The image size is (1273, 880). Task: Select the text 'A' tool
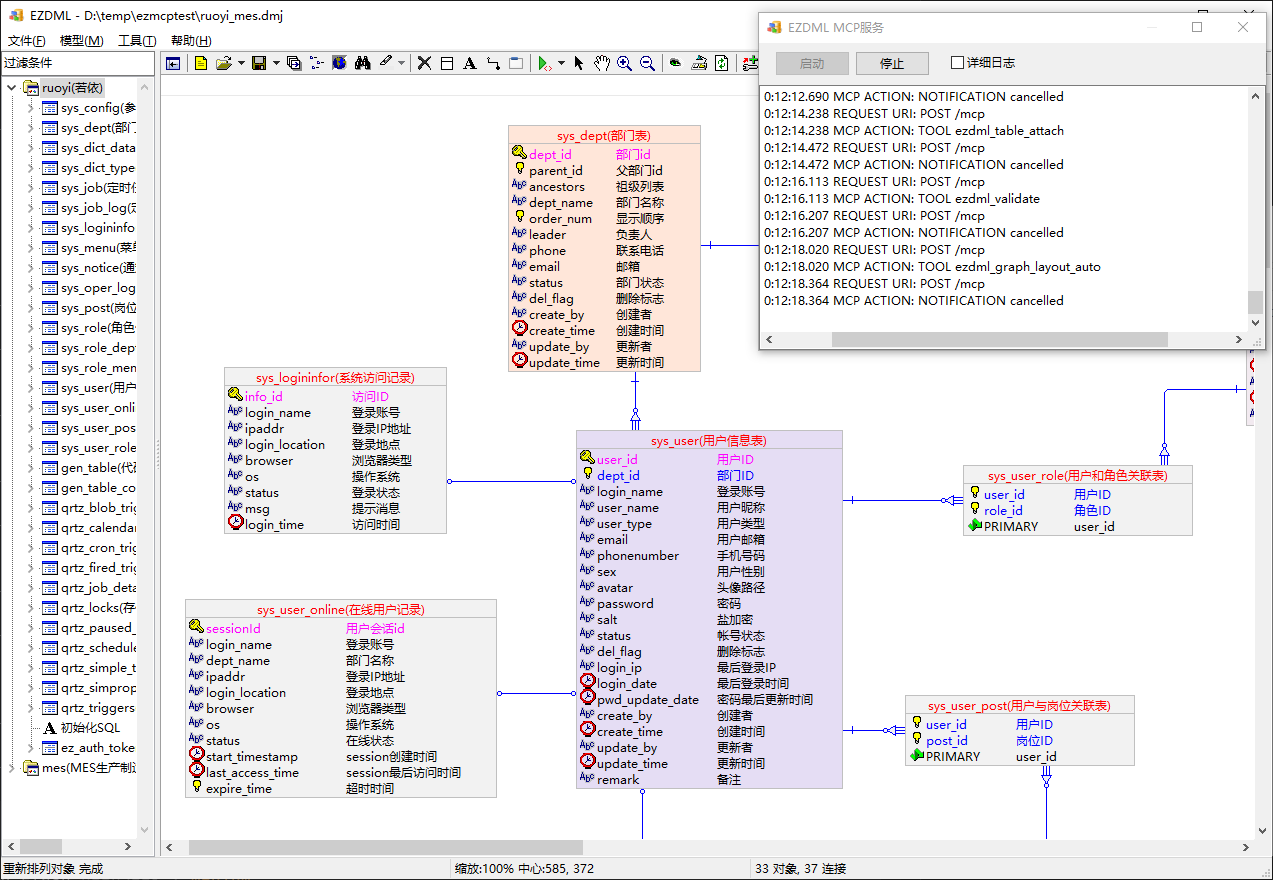click(469, 63)
